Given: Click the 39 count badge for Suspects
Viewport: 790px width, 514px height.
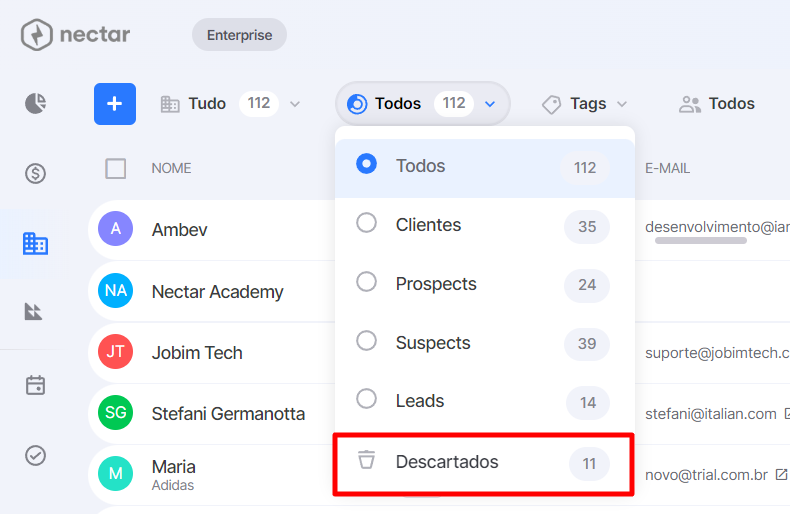Looking at the screenshot, I should point(587,344).
